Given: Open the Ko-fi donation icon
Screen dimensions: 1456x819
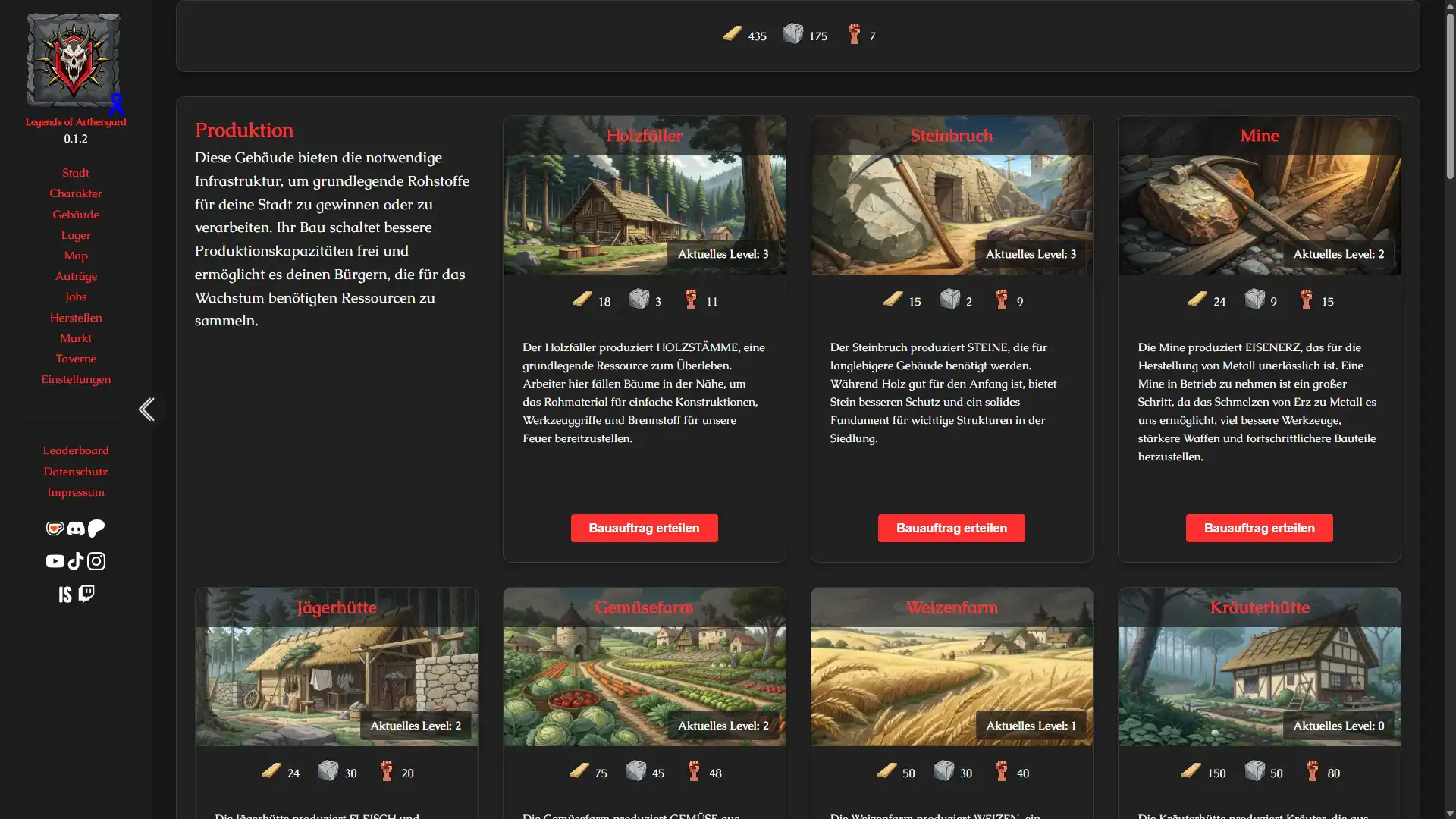Looking at the screenshot, I should coord(55,529).
